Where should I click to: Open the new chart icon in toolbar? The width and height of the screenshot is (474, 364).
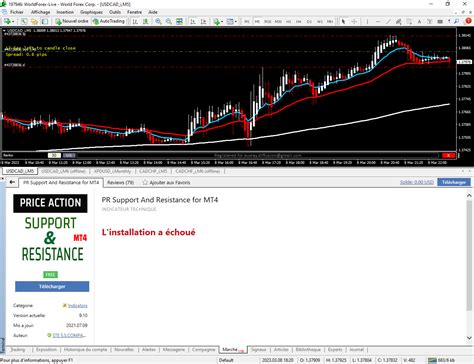click(7, 21)
